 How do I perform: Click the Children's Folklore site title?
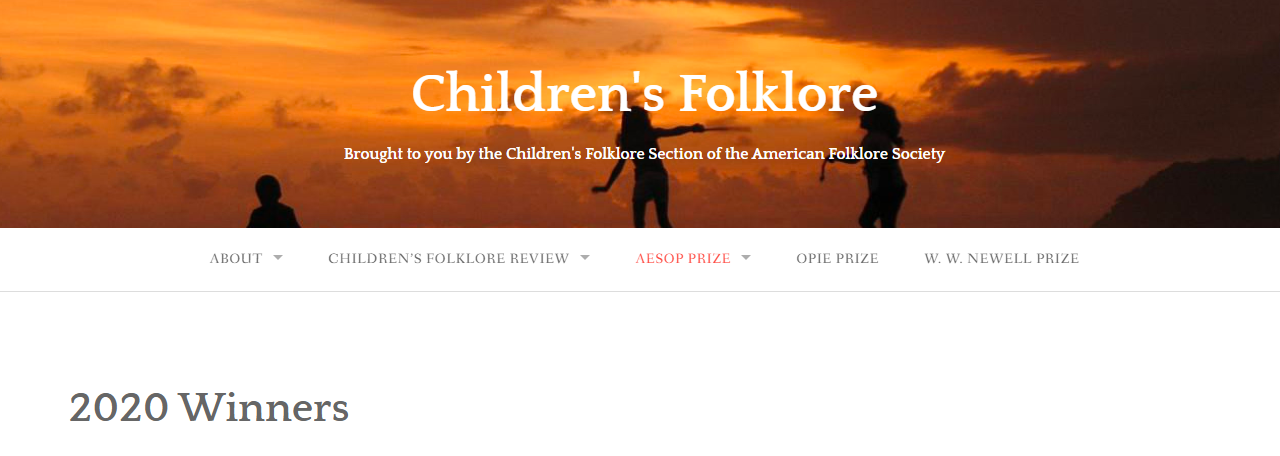pos(644,94)
